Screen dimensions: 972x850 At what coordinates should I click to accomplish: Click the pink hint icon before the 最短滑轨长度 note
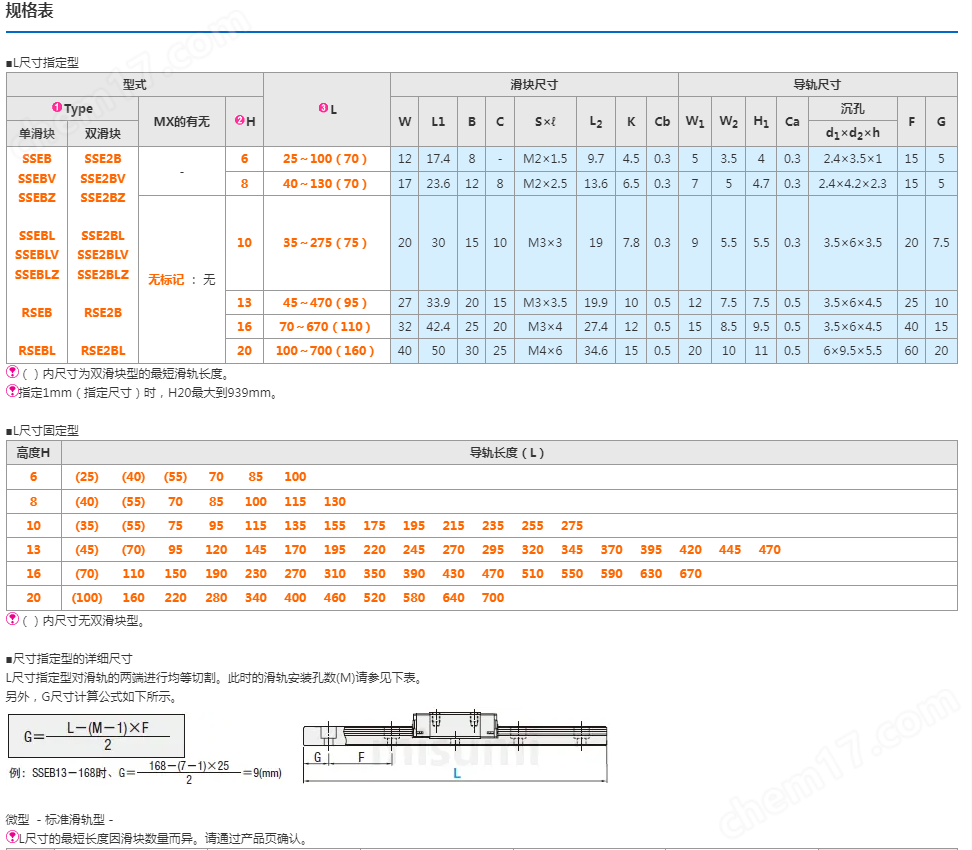[12, 372]
